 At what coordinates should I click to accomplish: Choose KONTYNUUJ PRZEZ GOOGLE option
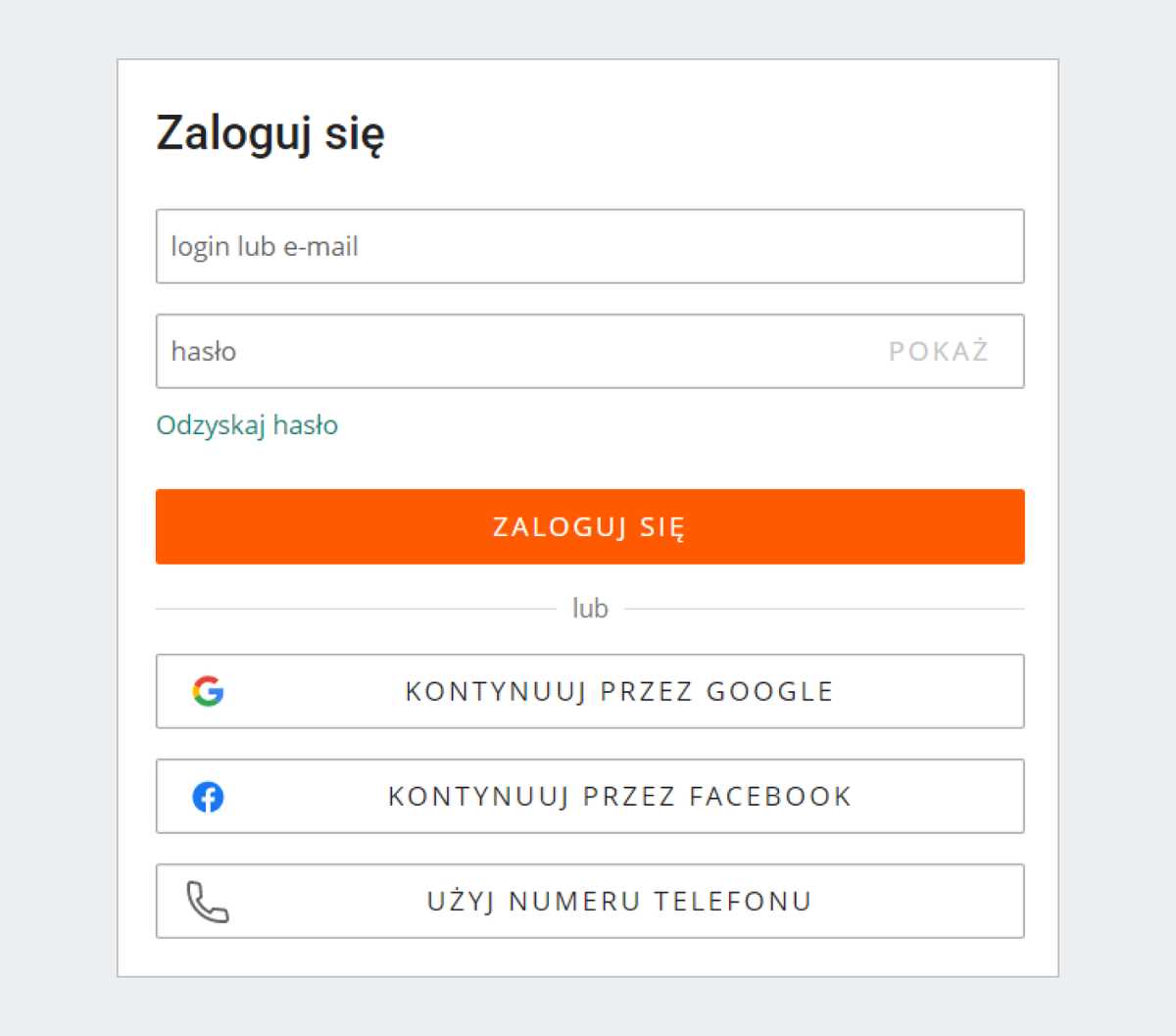click(x=588, y=690)
